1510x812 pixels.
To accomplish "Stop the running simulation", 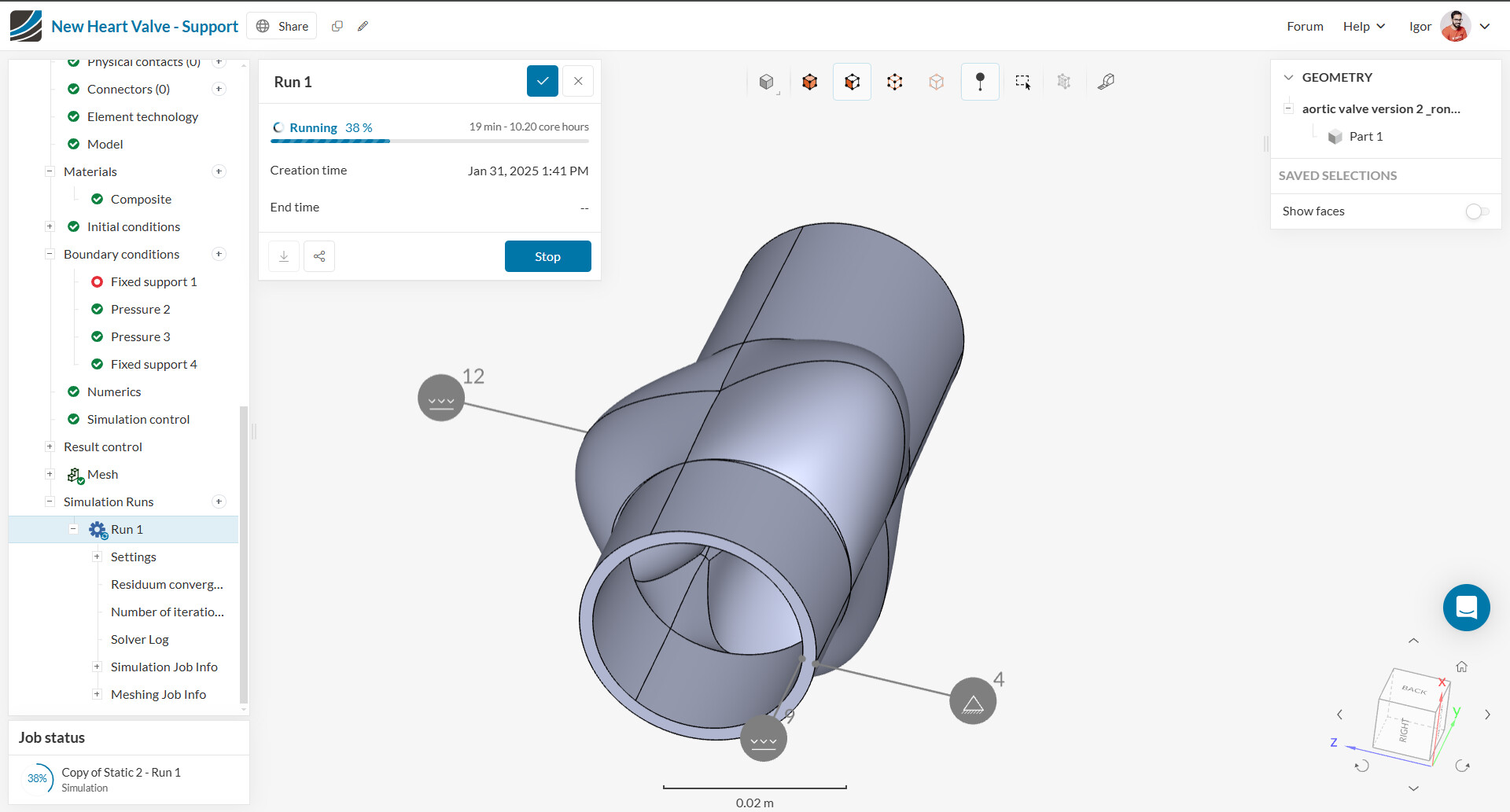I will (547, 256).
